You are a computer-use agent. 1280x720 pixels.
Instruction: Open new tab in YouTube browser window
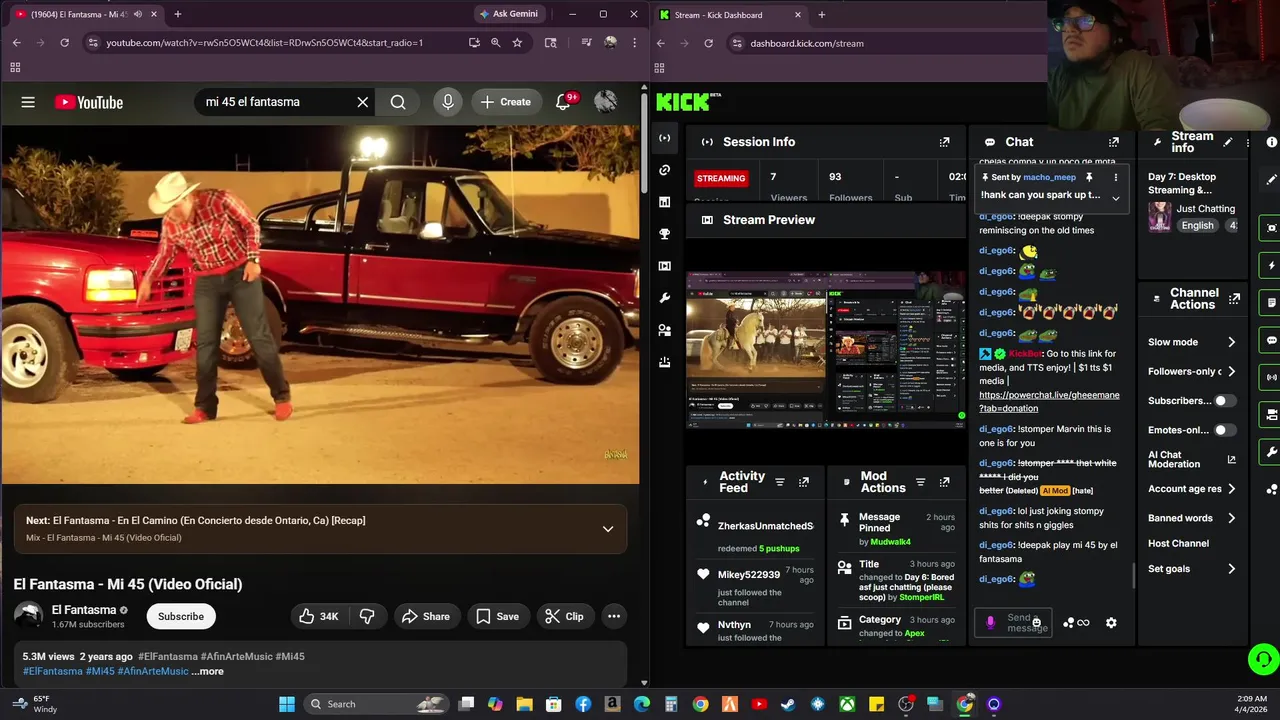click(178, 14)
